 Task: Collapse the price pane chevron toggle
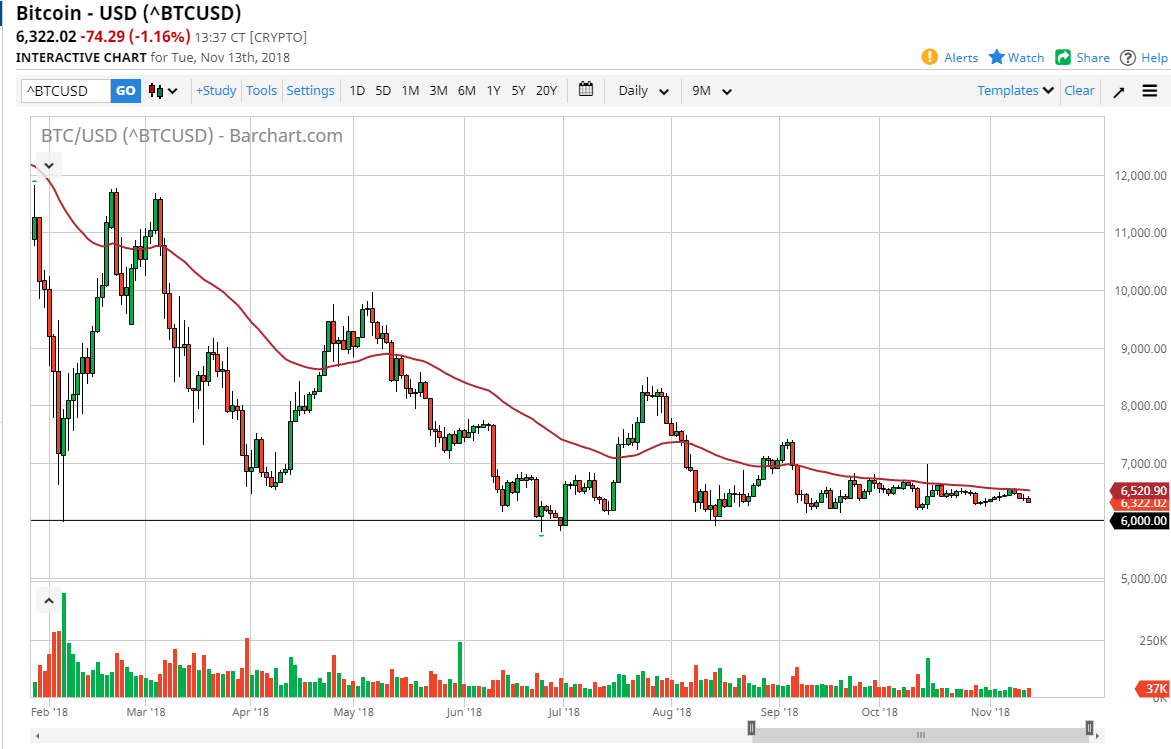tap(49, 166)
